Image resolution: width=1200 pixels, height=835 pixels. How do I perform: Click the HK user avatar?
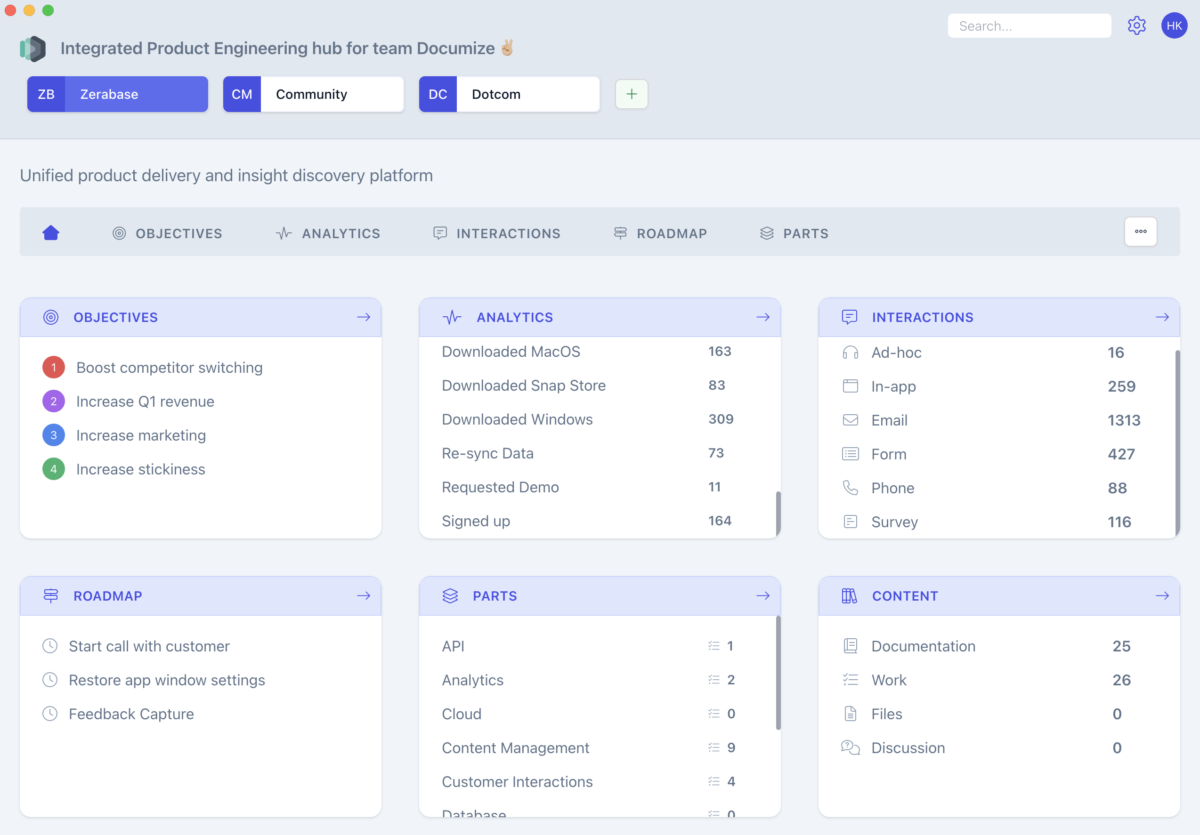coord(1174,25)
